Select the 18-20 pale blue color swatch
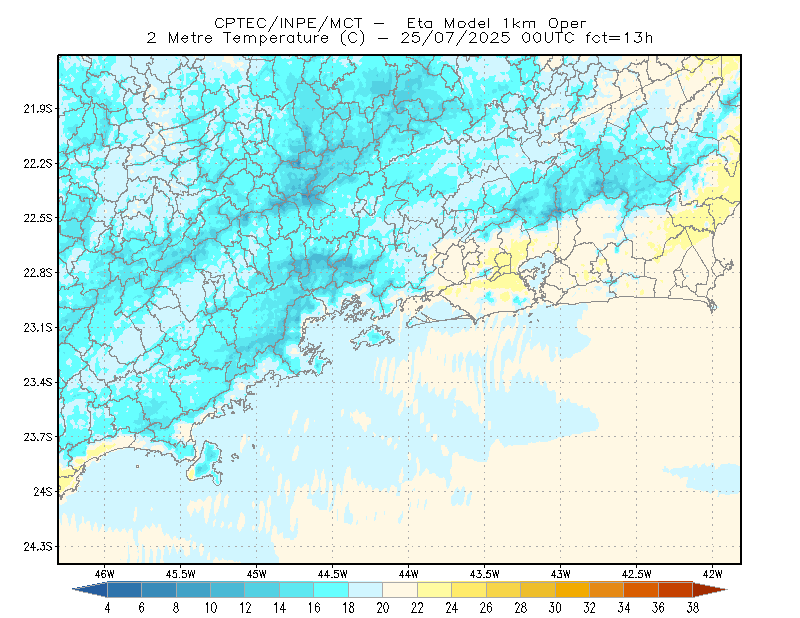The width and height of the screenshot is (800, 618). tap(366, 590)
